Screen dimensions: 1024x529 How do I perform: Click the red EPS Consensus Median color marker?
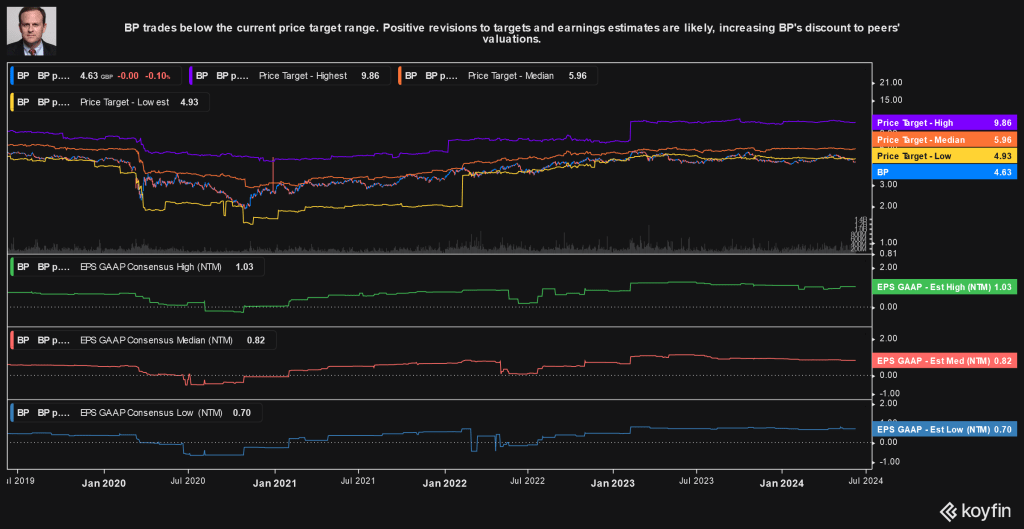coord(11,340)
